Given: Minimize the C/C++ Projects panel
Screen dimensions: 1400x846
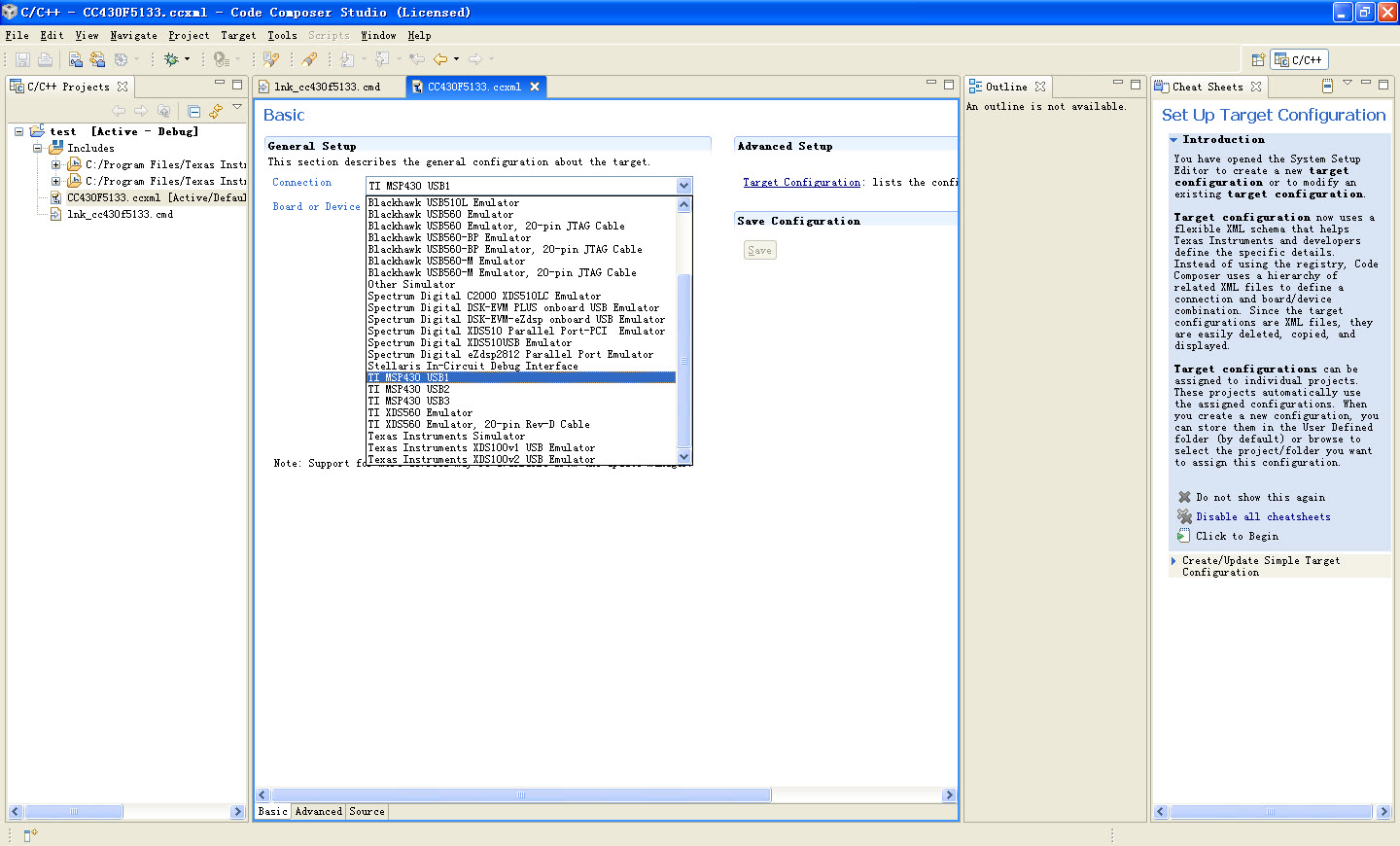Looking at the screenshot, I should click(x=220, y=84).
